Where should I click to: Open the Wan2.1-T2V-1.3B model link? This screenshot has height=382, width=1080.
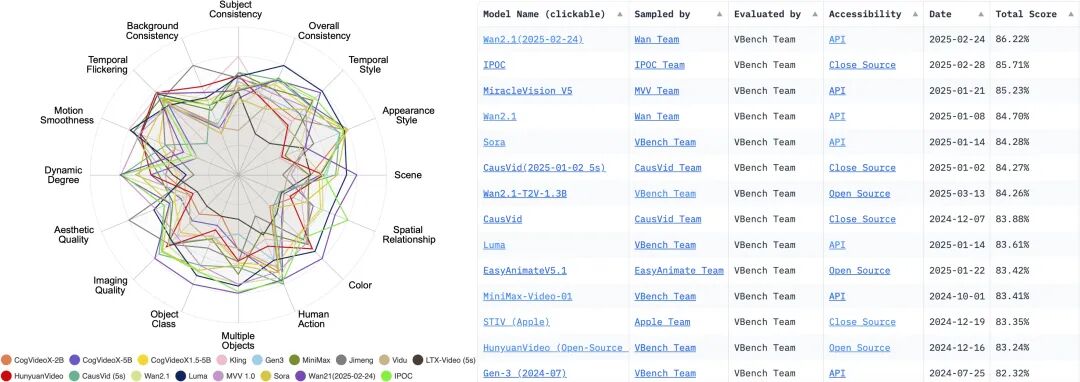[525, 193]
